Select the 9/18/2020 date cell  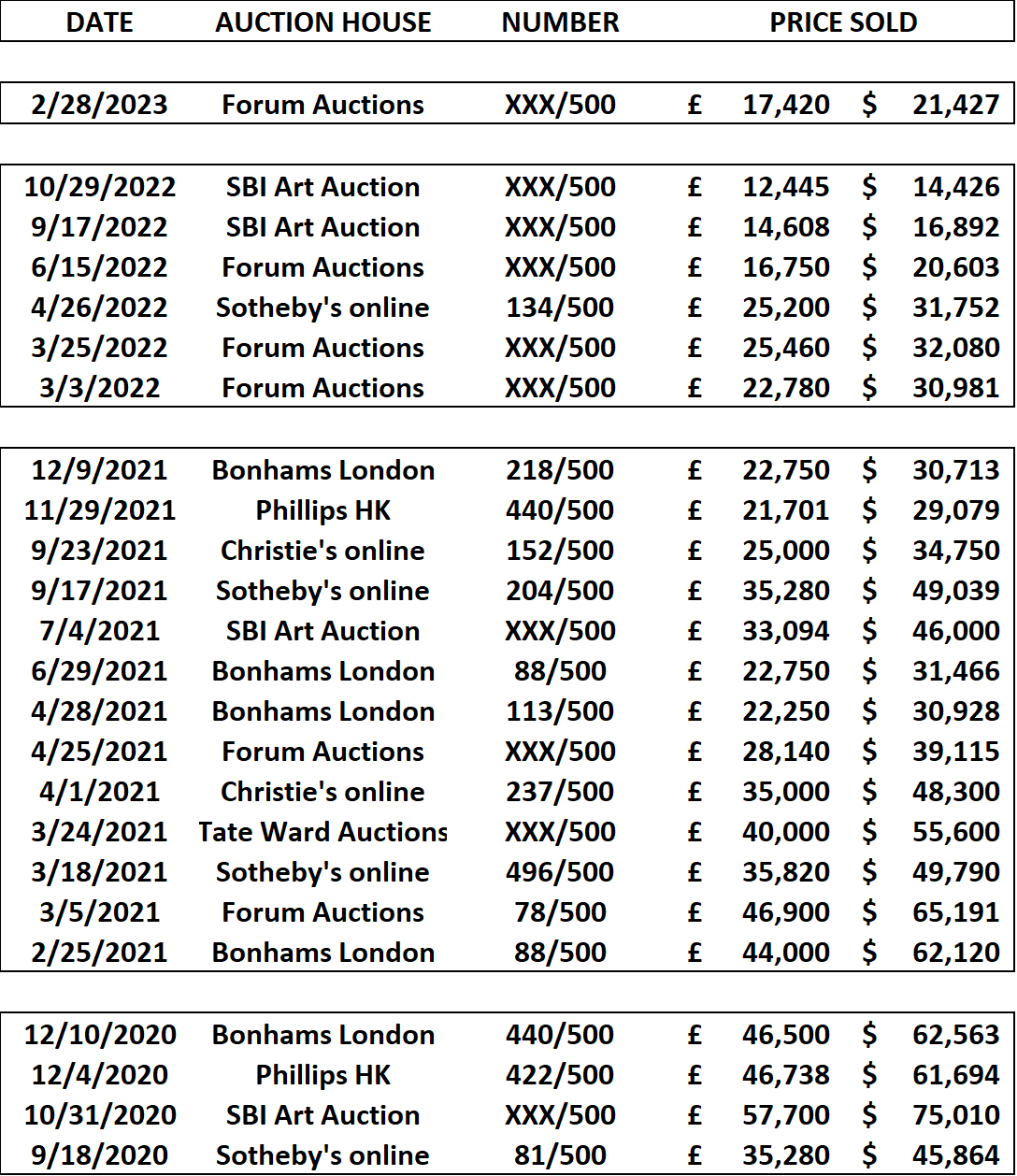100,1155
